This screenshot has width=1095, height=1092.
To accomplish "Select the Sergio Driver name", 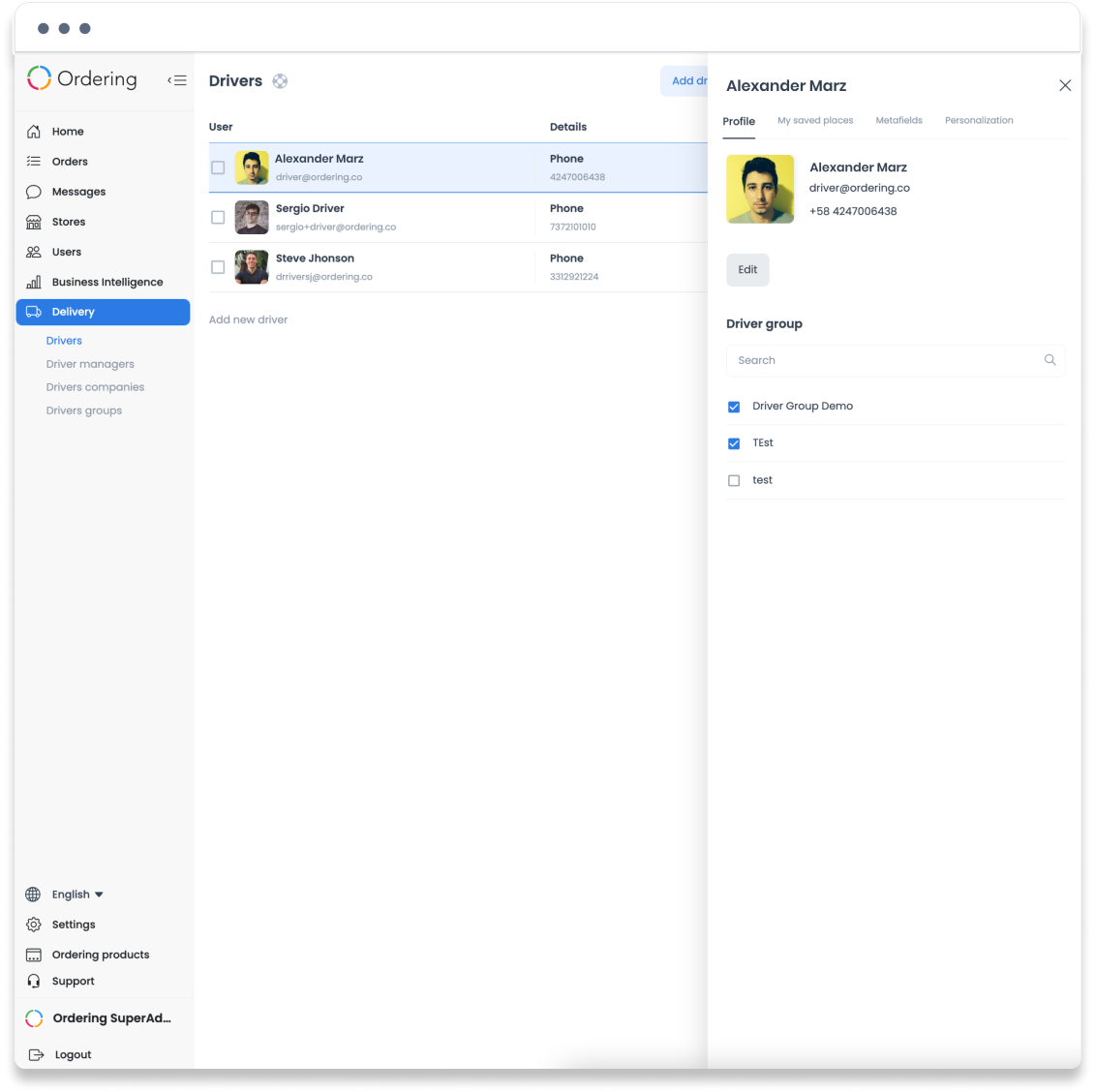I will [x=310, y=208].
